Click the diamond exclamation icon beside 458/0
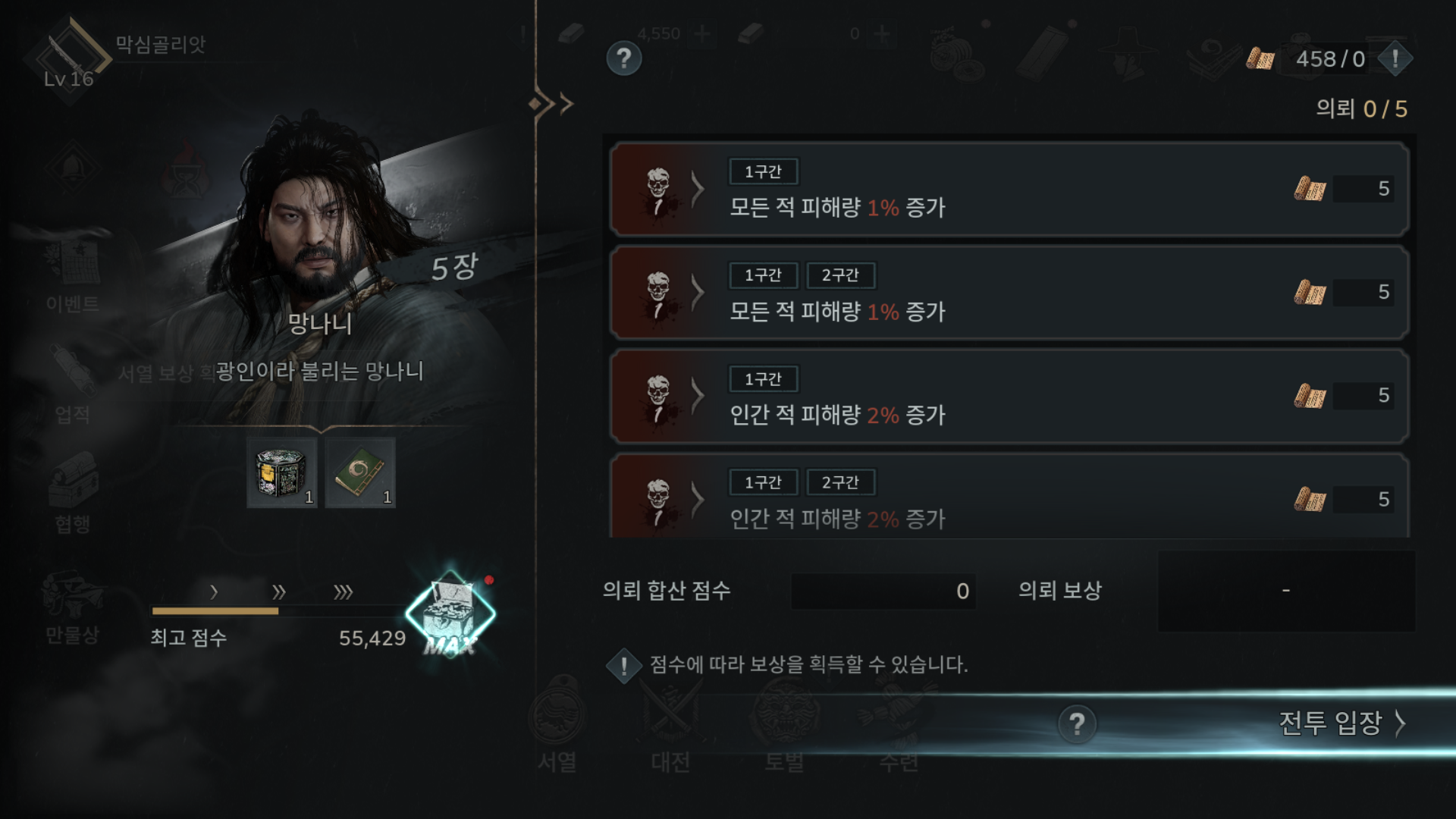Viewport: 1456px width, 819px height. coord(1395,58)
